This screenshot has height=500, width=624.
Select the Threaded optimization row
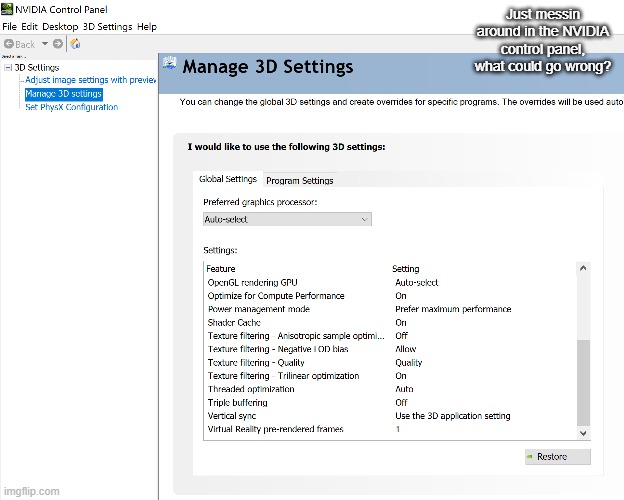click(390, 389)
